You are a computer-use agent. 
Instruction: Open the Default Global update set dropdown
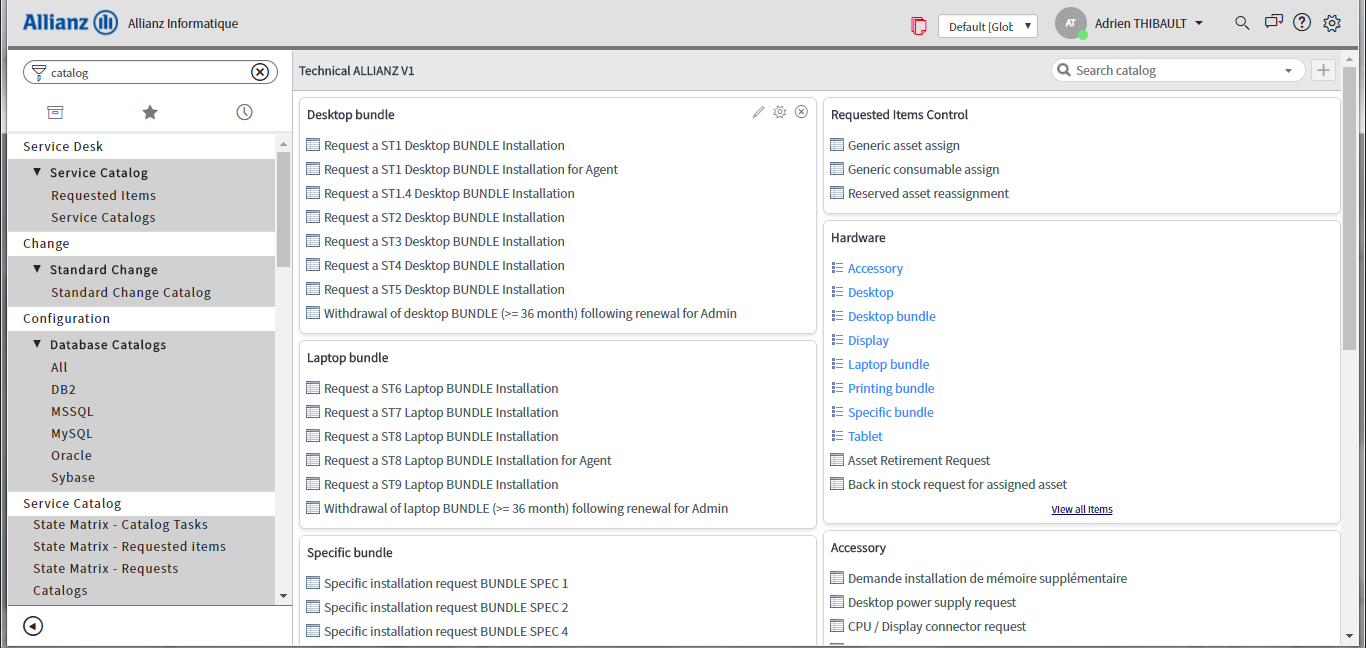click(987, 26)
